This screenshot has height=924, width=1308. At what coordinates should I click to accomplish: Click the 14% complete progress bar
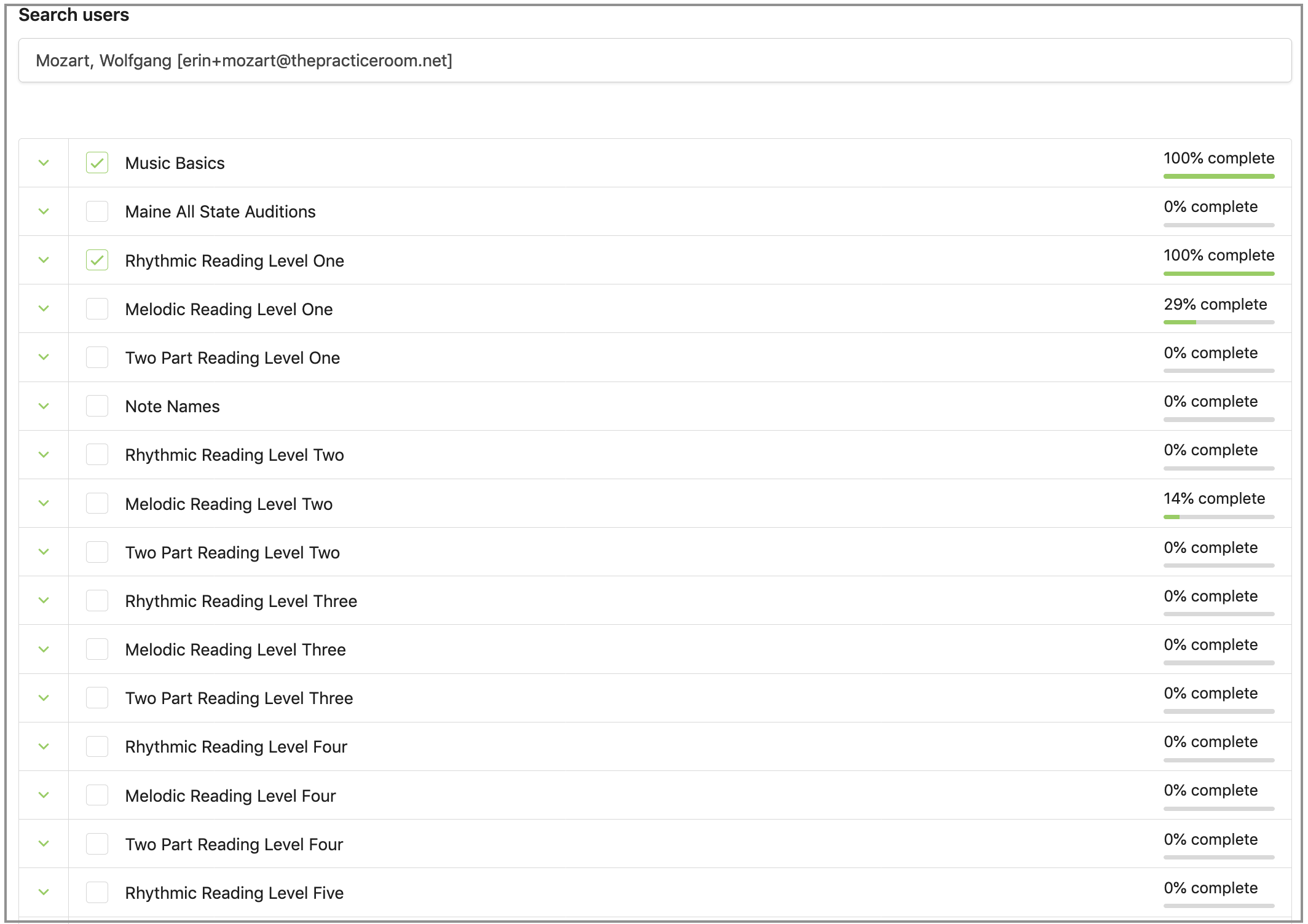(x=1218, y=517)
